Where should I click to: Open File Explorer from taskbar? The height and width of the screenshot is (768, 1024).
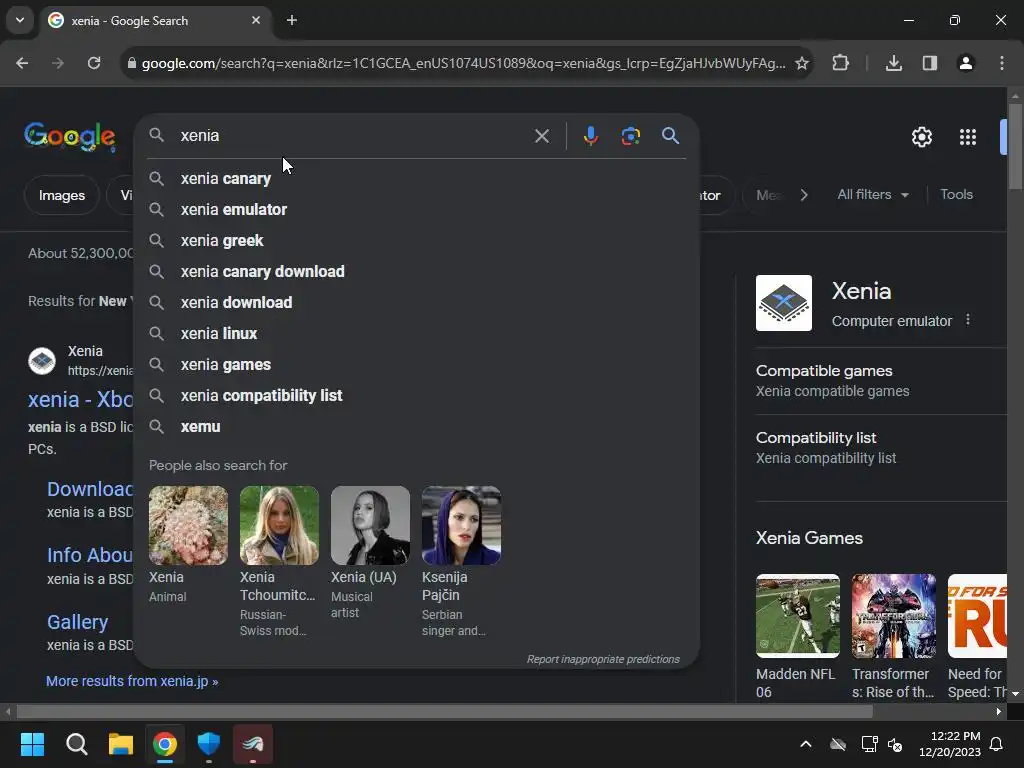coord(121,744)
